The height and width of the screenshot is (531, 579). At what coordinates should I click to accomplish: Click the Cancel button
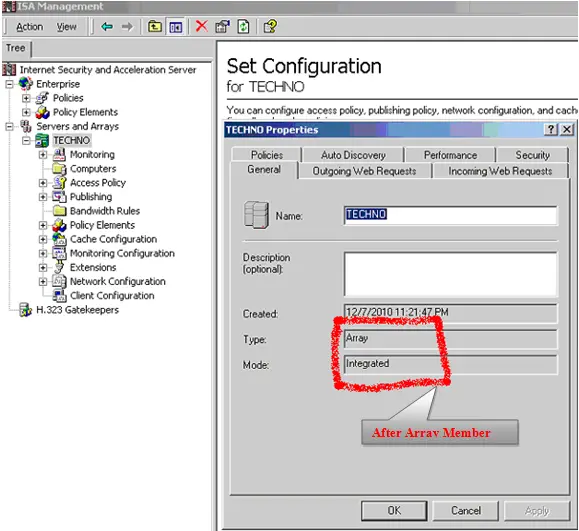click(466, 510)
